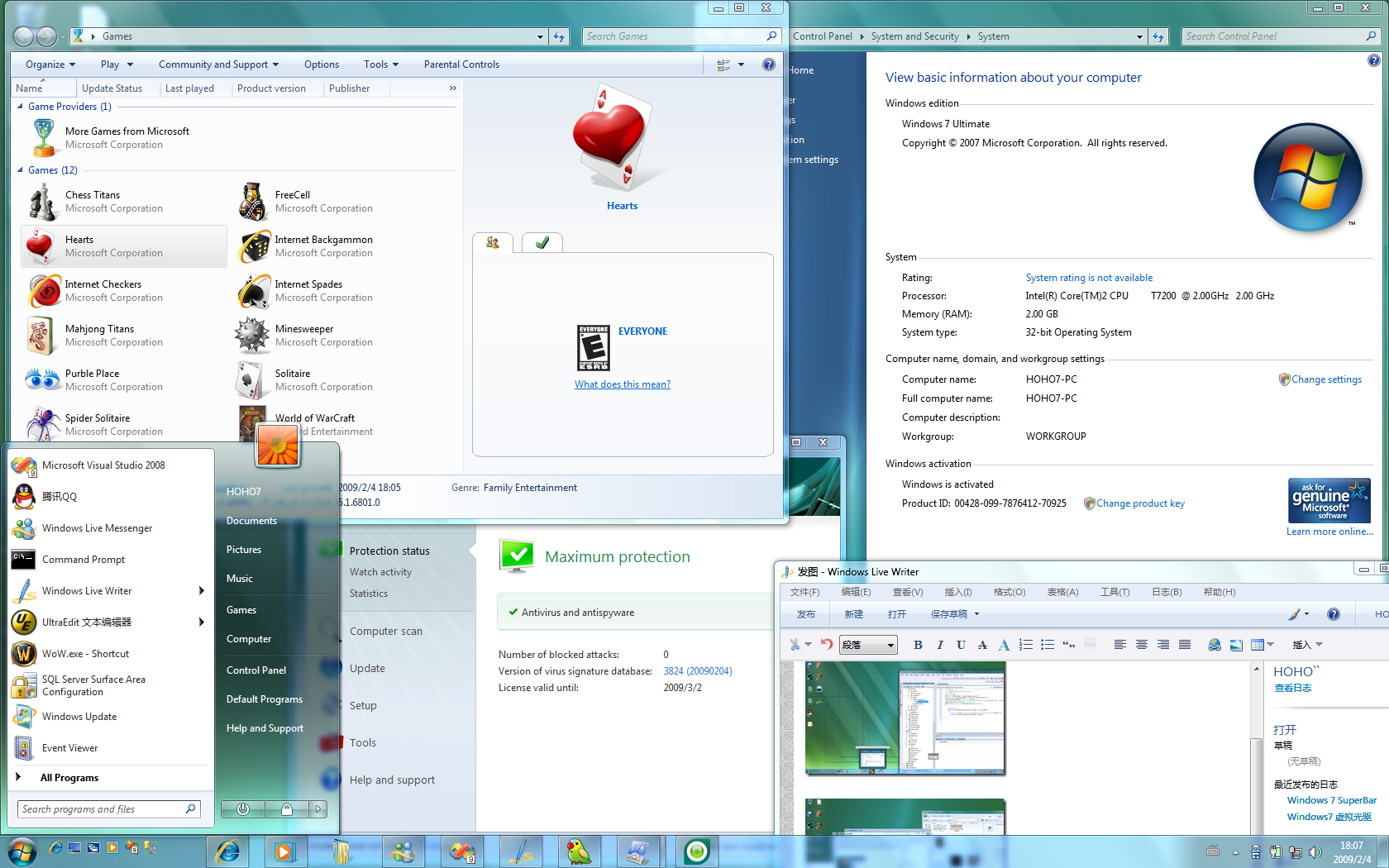The image size is (1389, 868).
Task: Click the green parrot icon on taskbar
Action: [x=580, y=851]
